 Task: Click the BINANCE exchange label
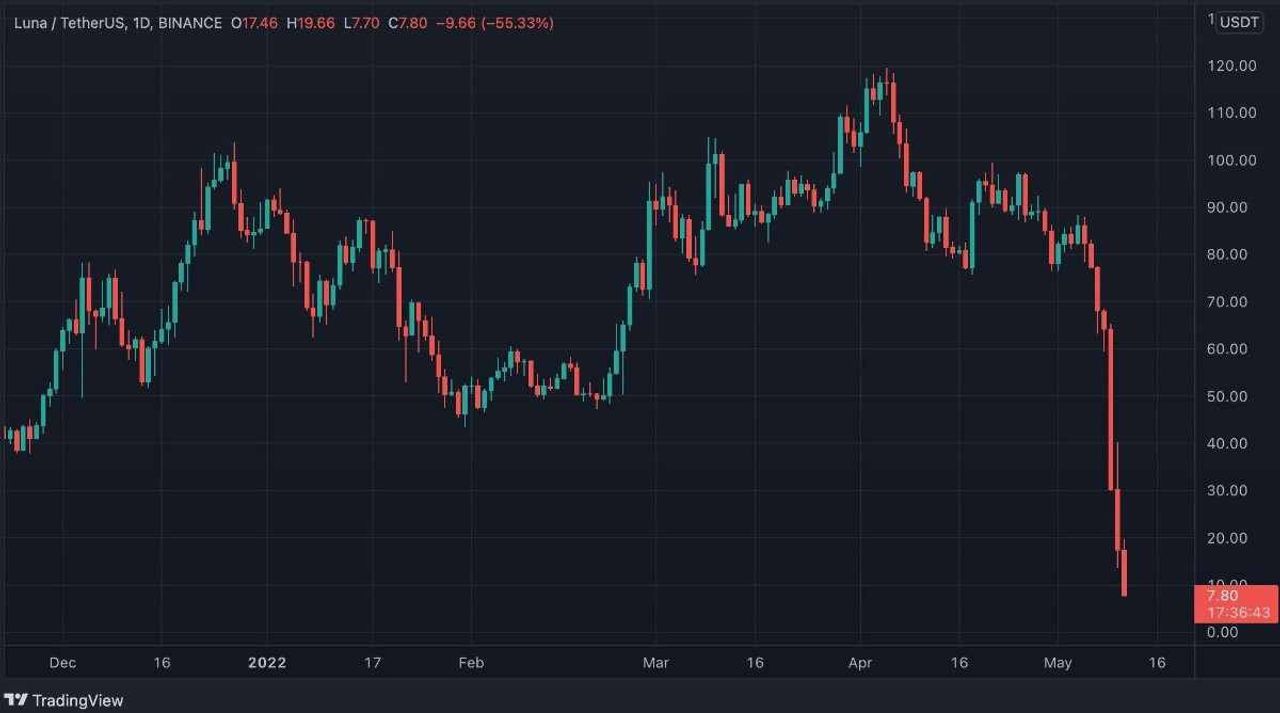[x=190, y=22]
